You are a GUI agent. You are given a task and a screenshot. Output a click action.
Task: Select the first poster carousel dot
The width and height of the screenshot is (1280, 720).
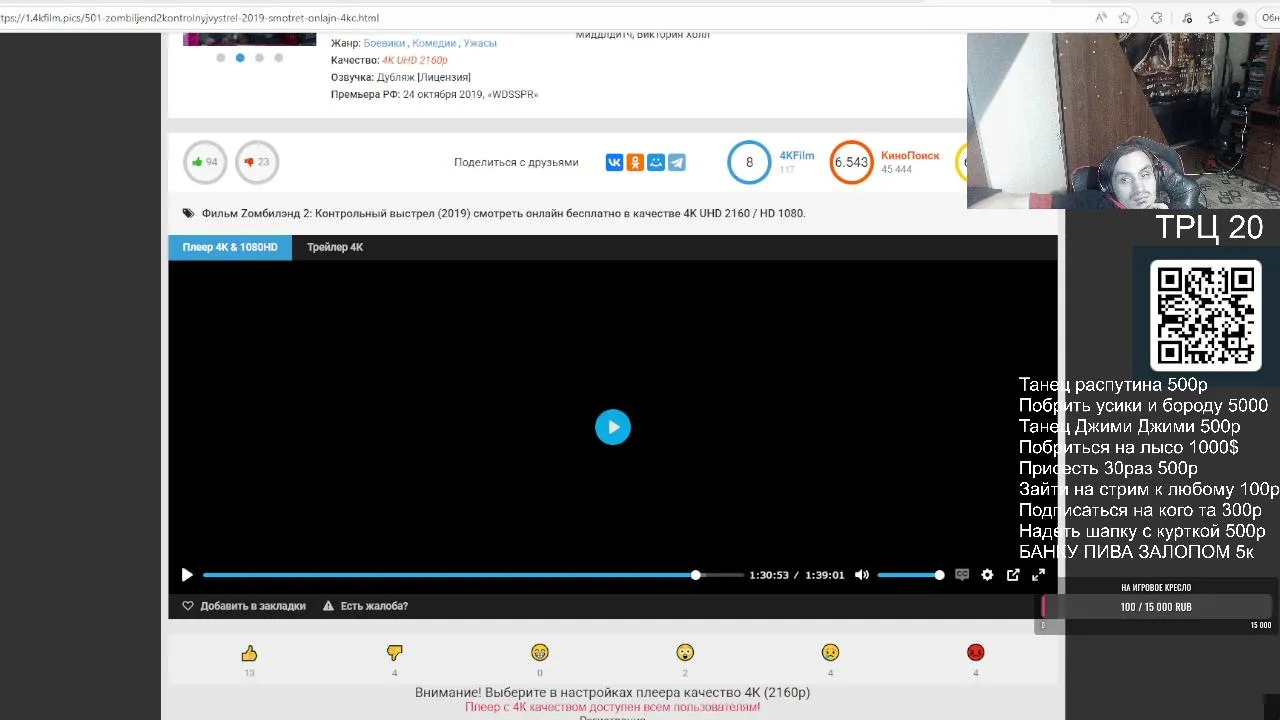click(x=221, y=58)
